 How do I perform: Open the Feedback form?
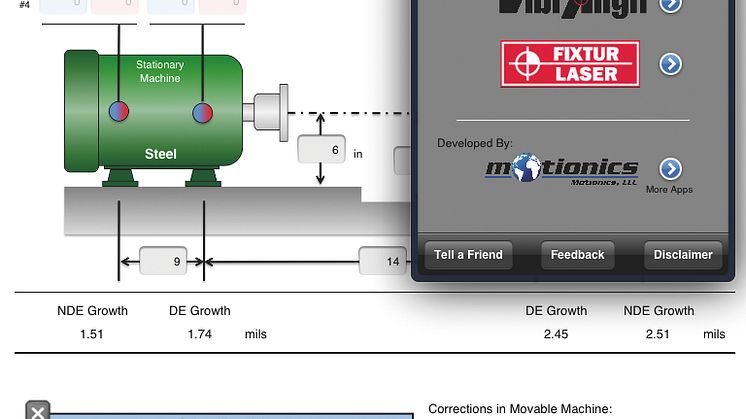tap(577, 255)
